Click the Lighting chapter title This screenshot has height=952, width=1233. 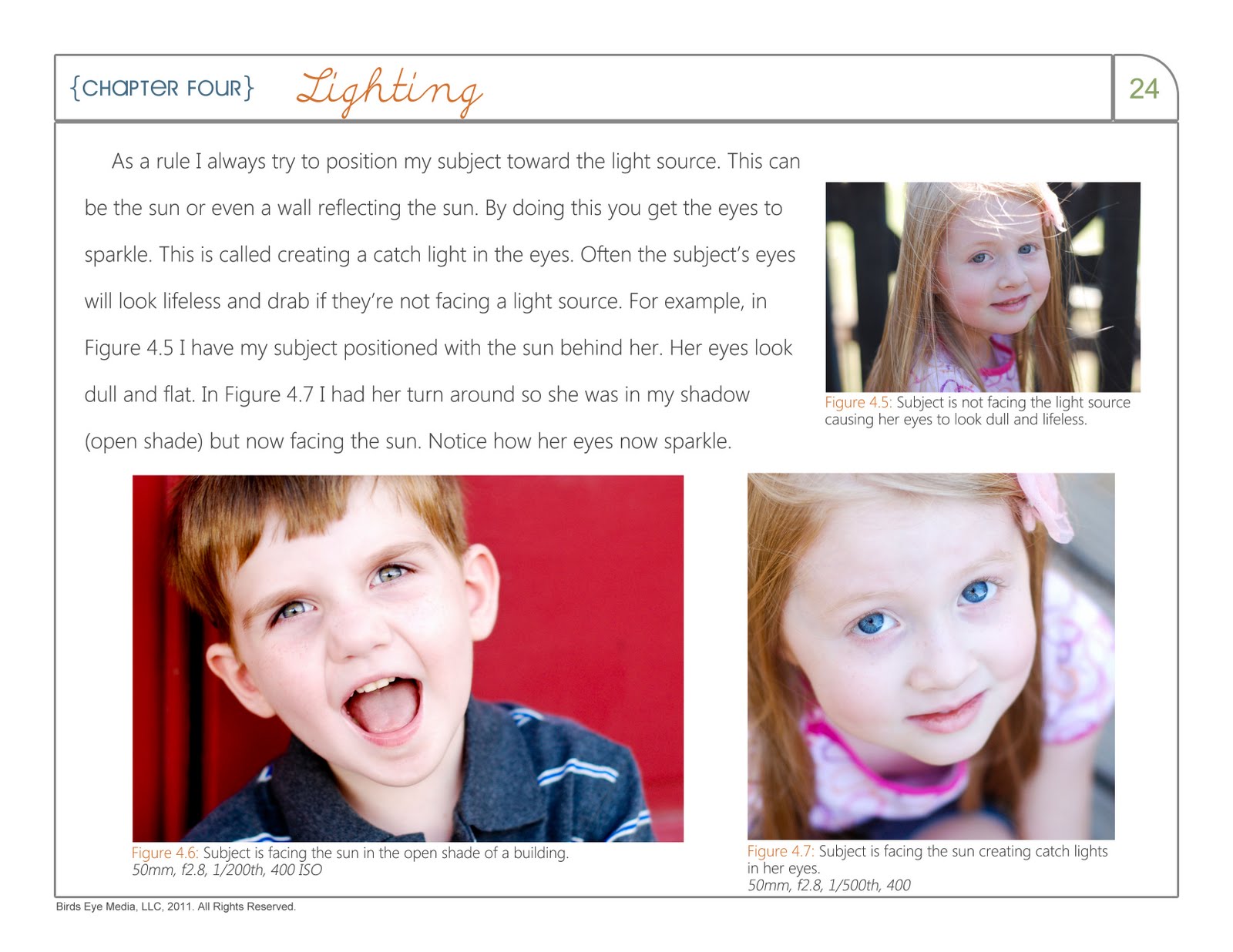point(389,92)
